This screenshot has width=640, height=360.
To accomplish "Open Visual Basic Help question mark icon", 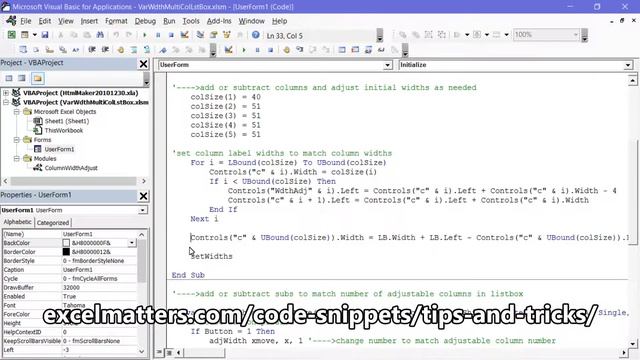I will (256, 35).
